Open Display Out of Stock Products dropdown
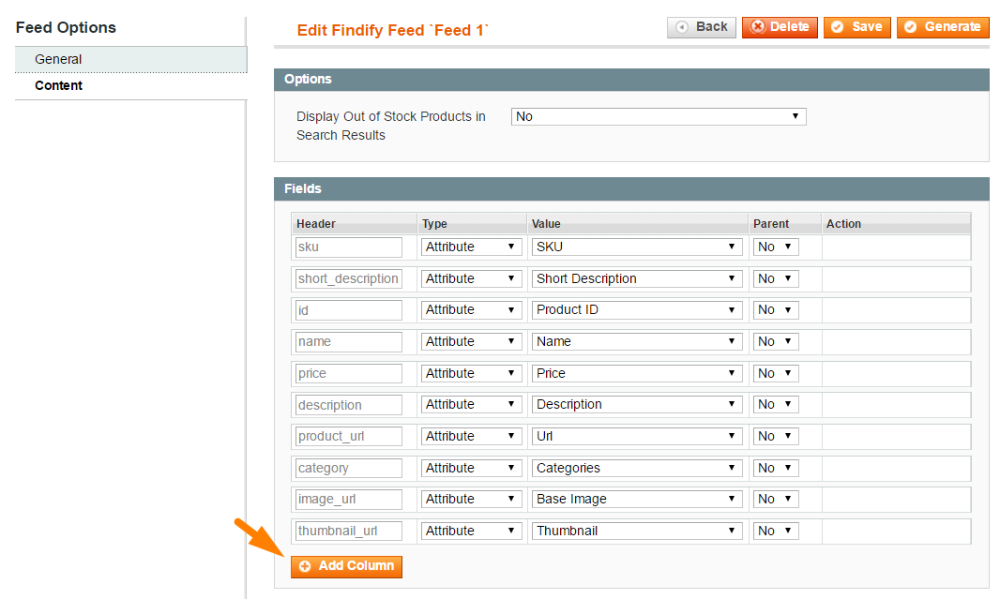This screenshot has width=1000, height=599. tap(658, 117)
